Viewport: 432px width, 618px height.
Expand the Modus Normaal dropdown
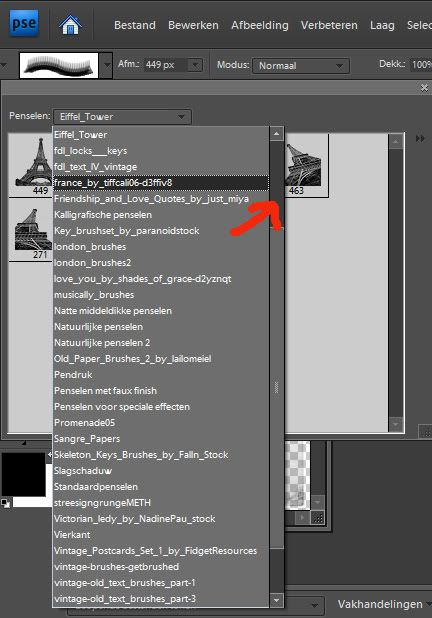[x=301, y=66]
